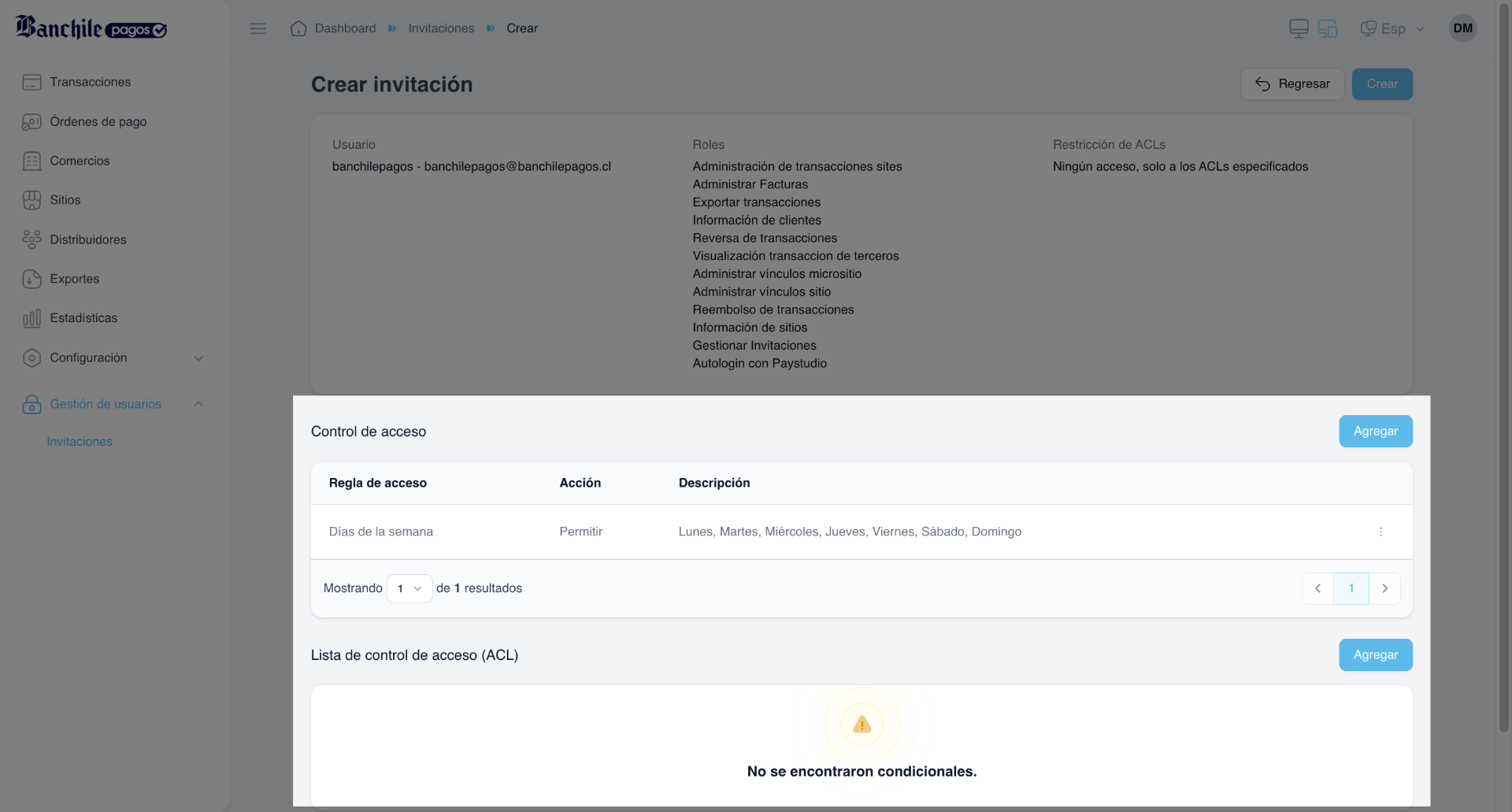Collapse the Gestión de usuarios chevron
The width and height of the screenshot is (1512, 812).
click(x=198, y=404)
